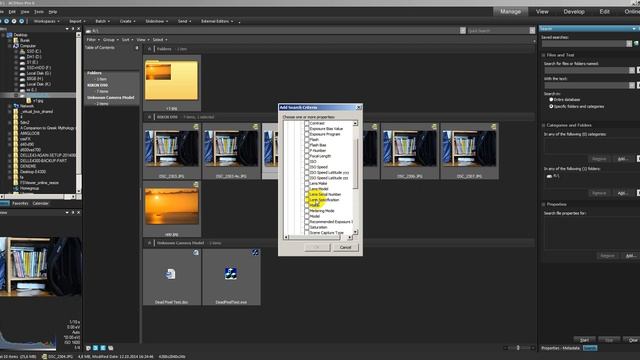Select the Computer node in folder tree
This screenshot has width=640, height=360.
[28, 46]
